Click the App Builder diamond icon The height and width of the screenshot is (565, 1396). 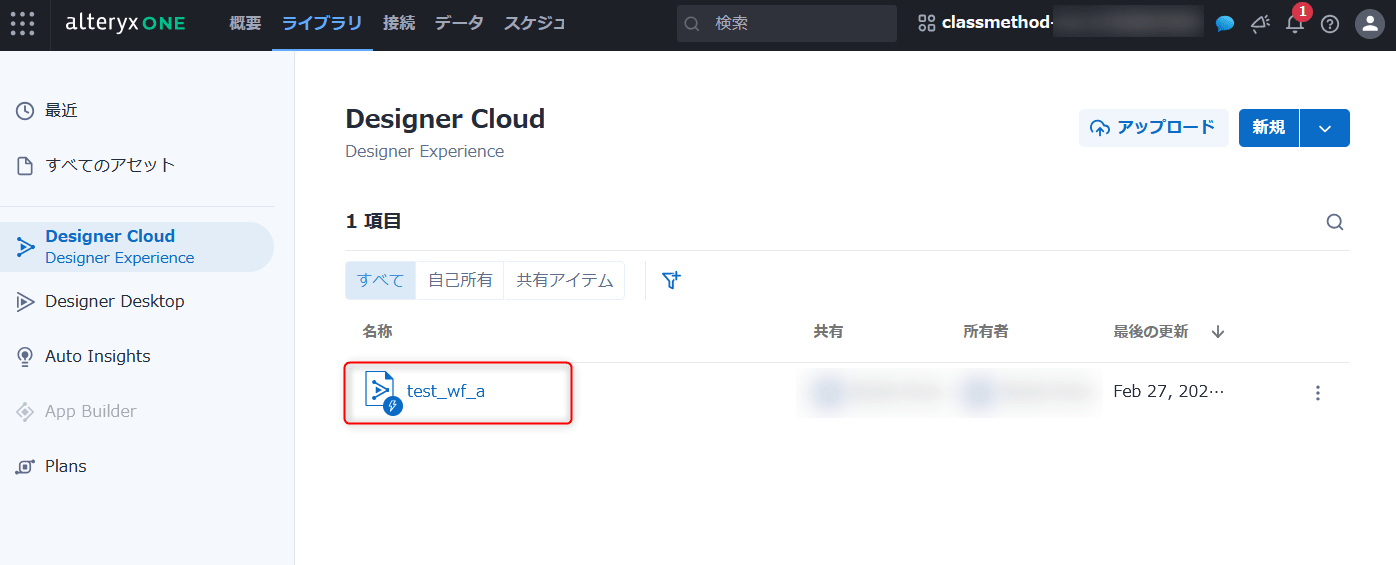(25, 411)
